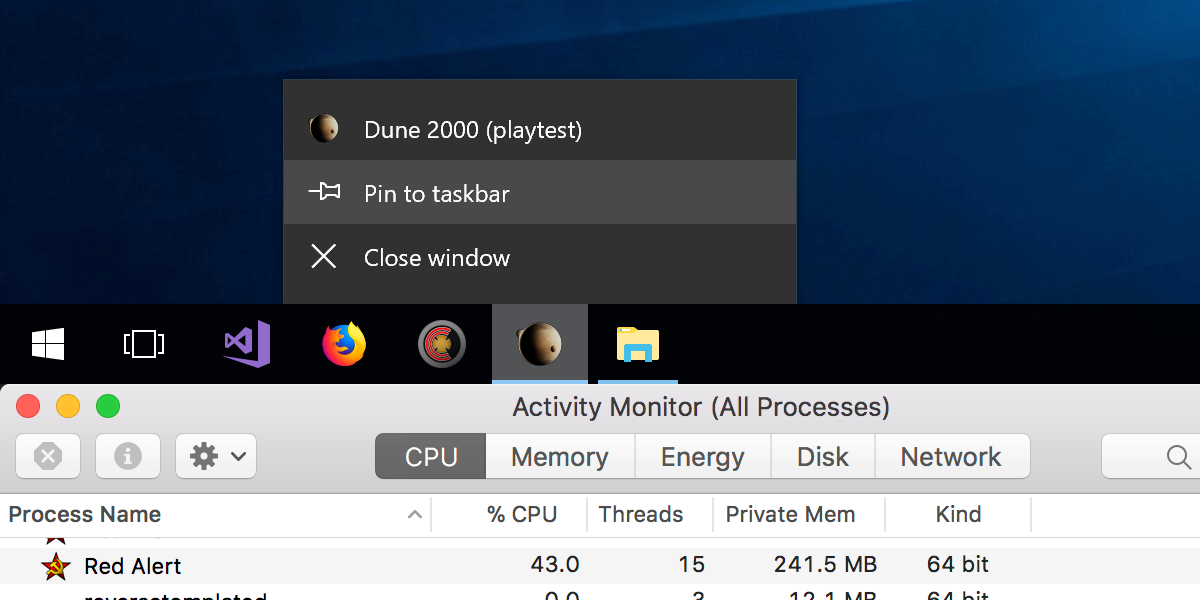Sort by Process Name column
Screen dimensions: 1200x600
point(215,514)
